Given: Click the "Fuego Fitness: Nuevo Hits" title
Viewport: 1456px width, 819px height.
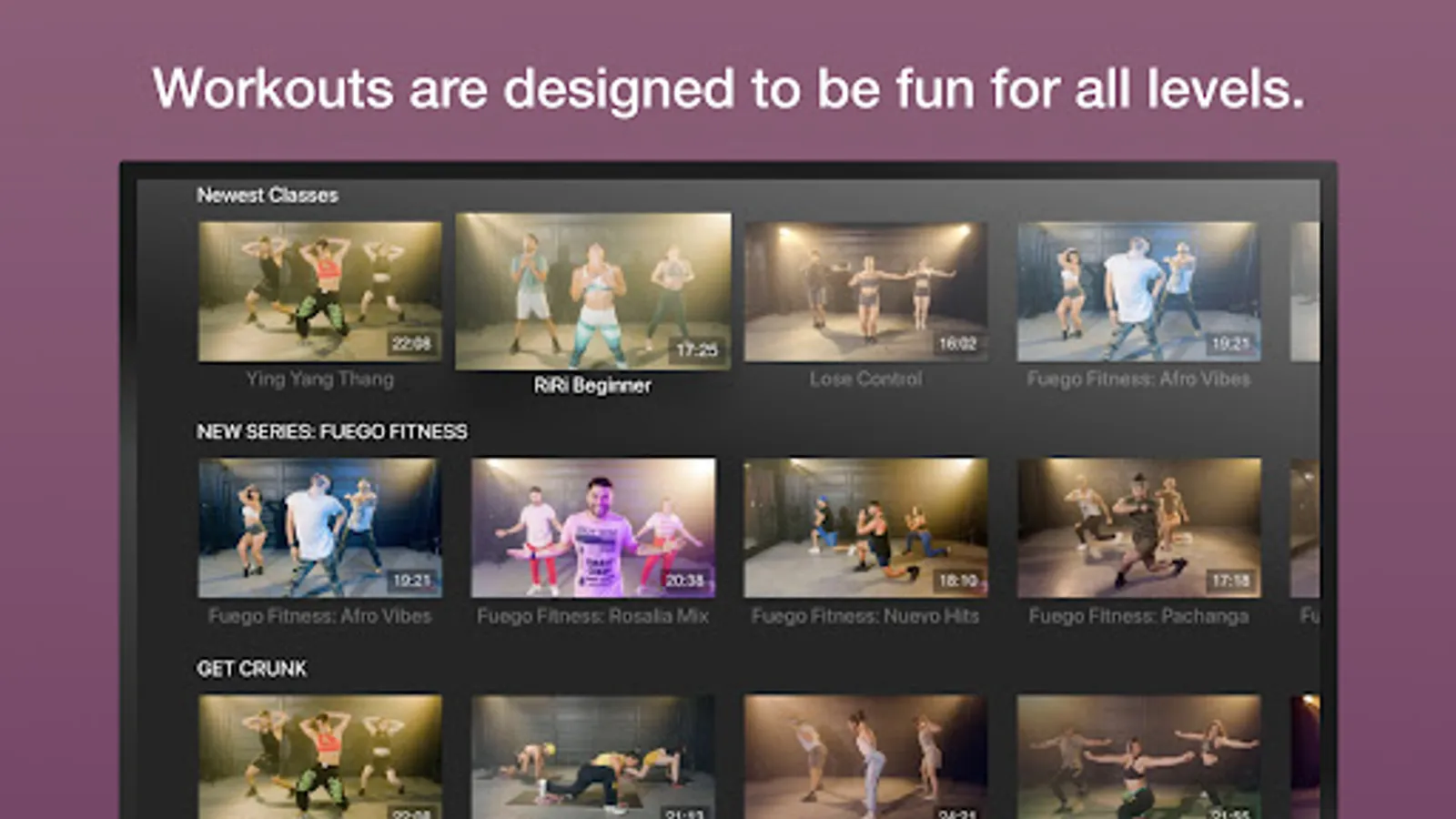Looking at the screenshot, I should tap(865, 615).
